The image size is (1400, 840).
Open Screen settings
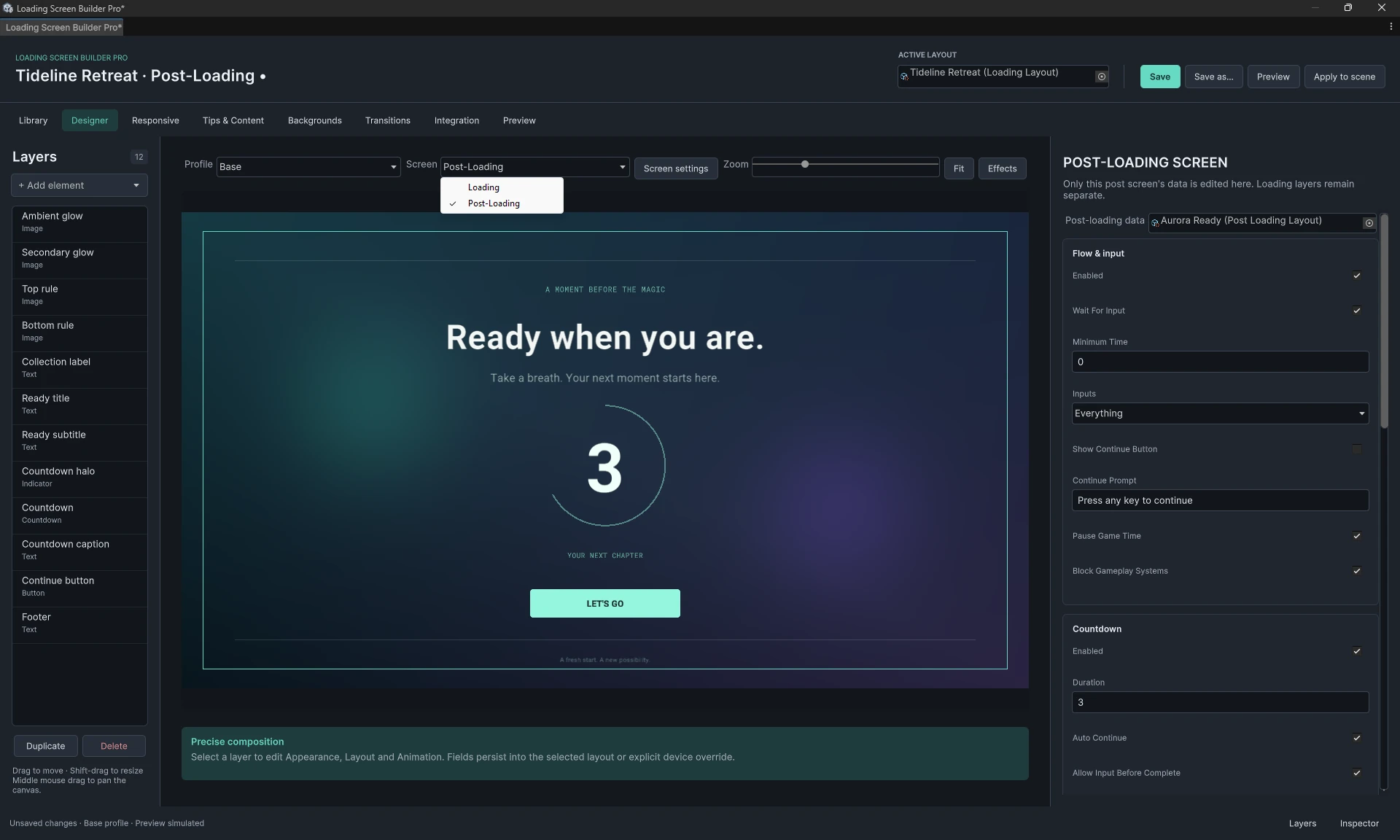pos(676,168)
